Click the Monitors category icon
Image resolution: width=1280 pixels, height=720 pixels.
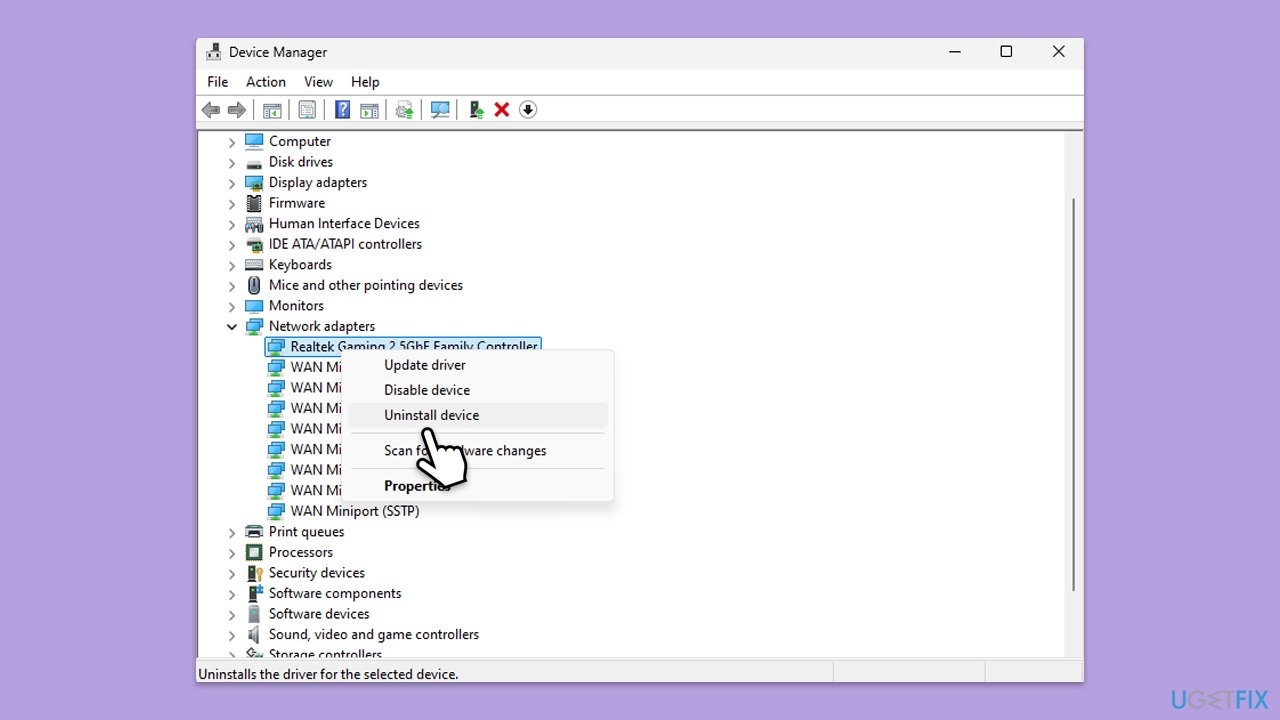coord(254,306)
